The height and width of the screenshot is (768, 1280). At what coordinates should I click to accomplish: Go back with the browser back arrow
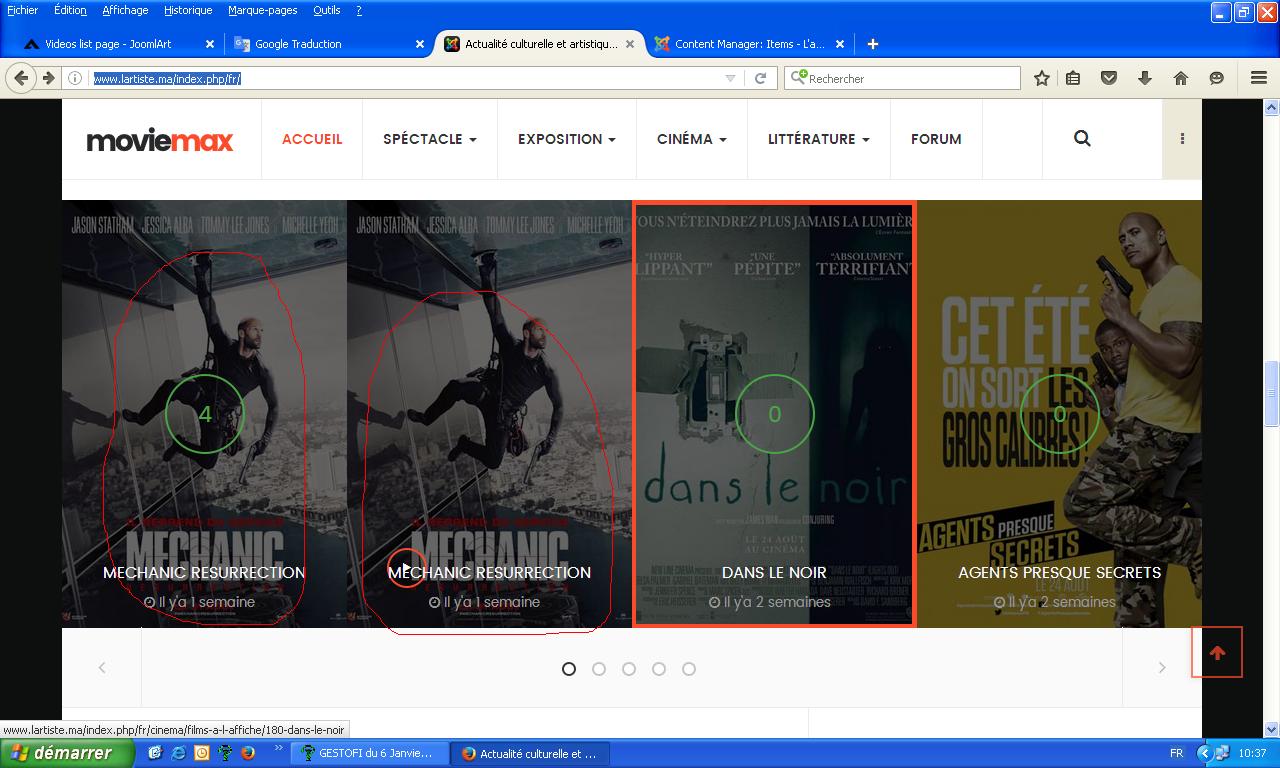point(21,78)
